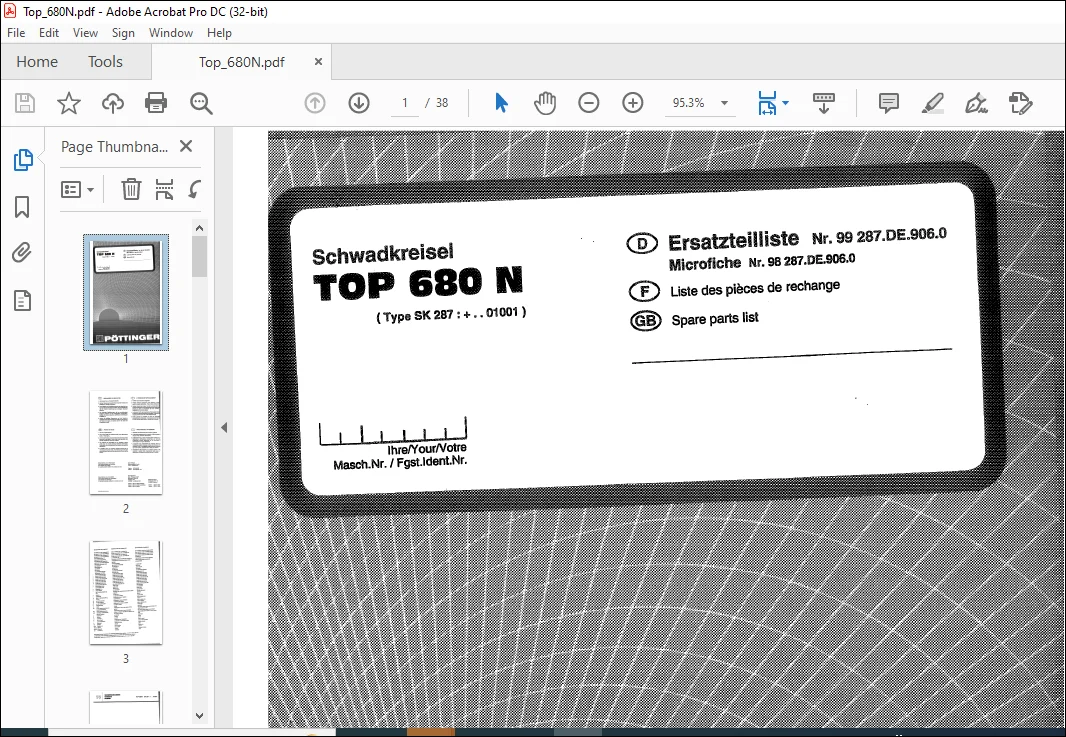Open the Help menu
1066x737 pixels.
219,33
